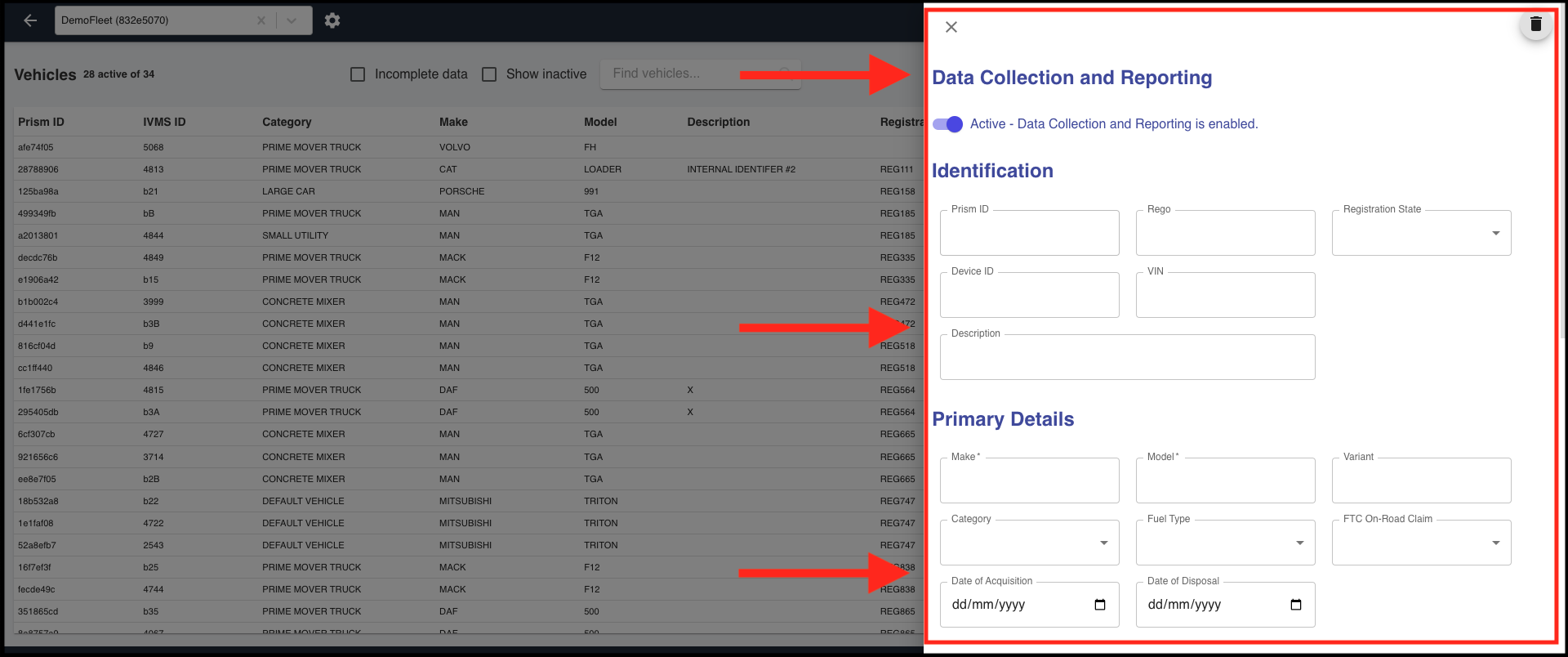Click the Find vehicles search field
This screenshot has width=1568, height=657.
(686, 74)
